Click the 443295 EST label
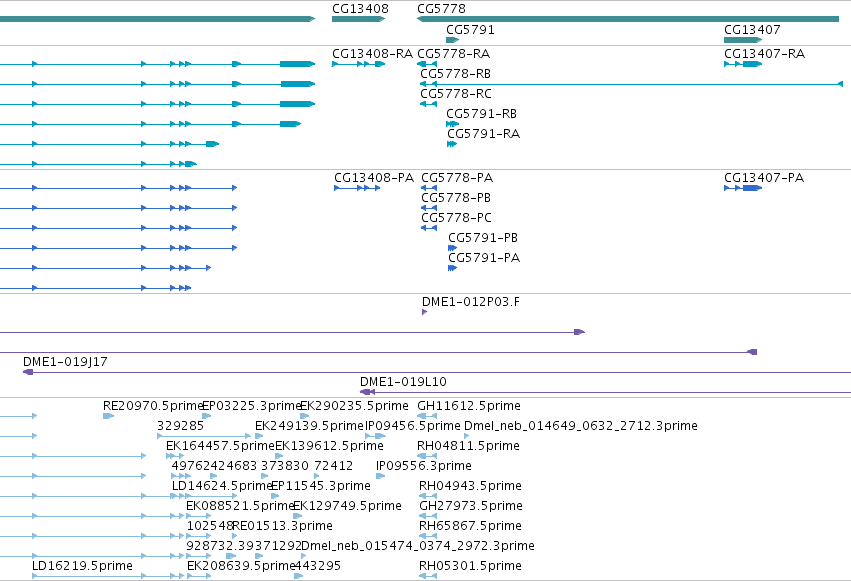This screenshot has width=851, height=581. pos(317,566)
